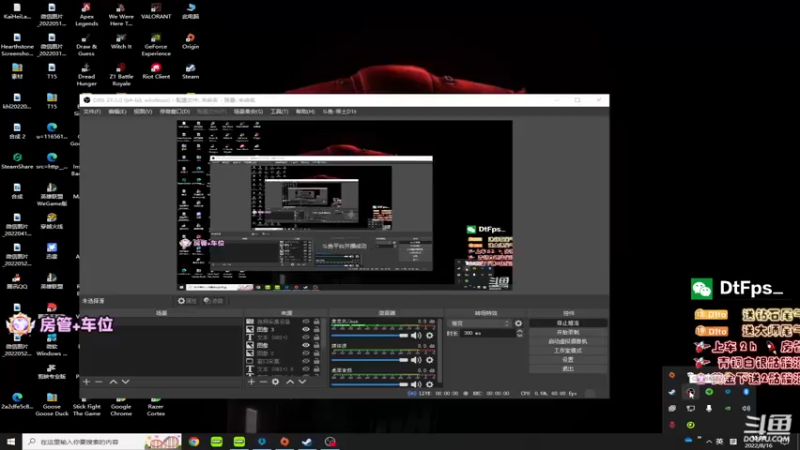The image size is (800, 450).
Task: Toggle lock of 视频采集设备 source
Action: 317,322
